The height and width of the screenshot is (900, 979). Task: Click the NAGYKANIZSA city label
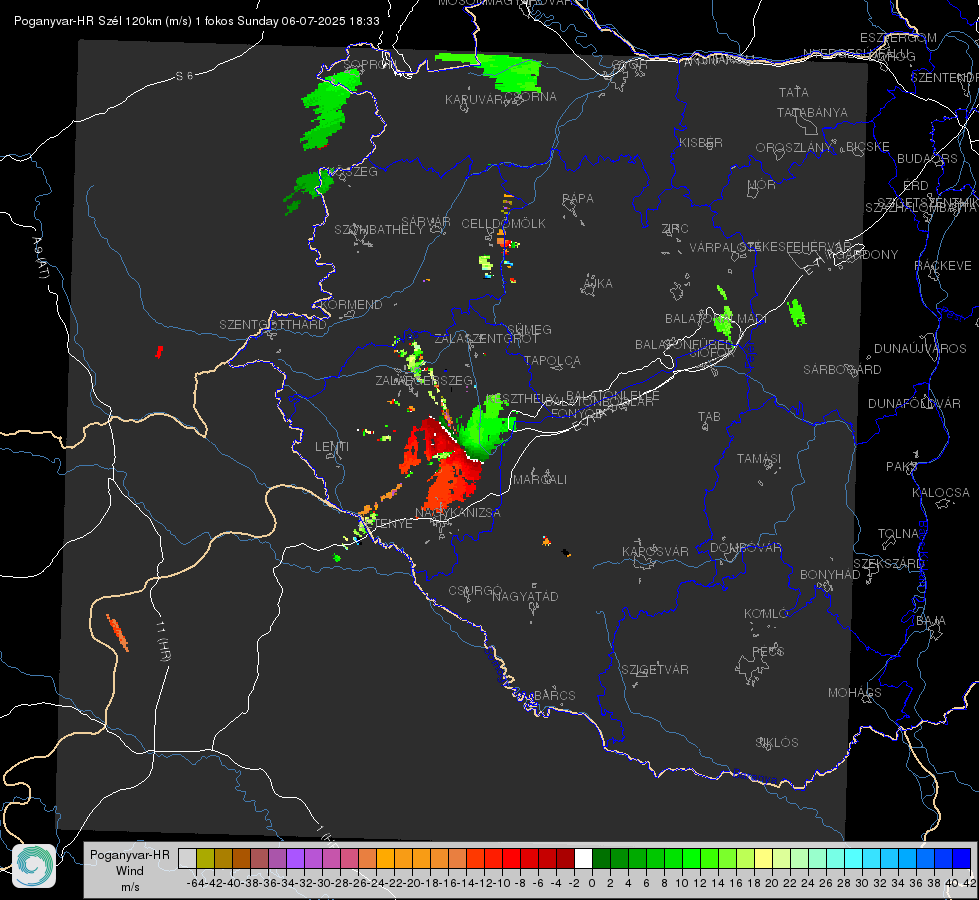click(458, 513)
